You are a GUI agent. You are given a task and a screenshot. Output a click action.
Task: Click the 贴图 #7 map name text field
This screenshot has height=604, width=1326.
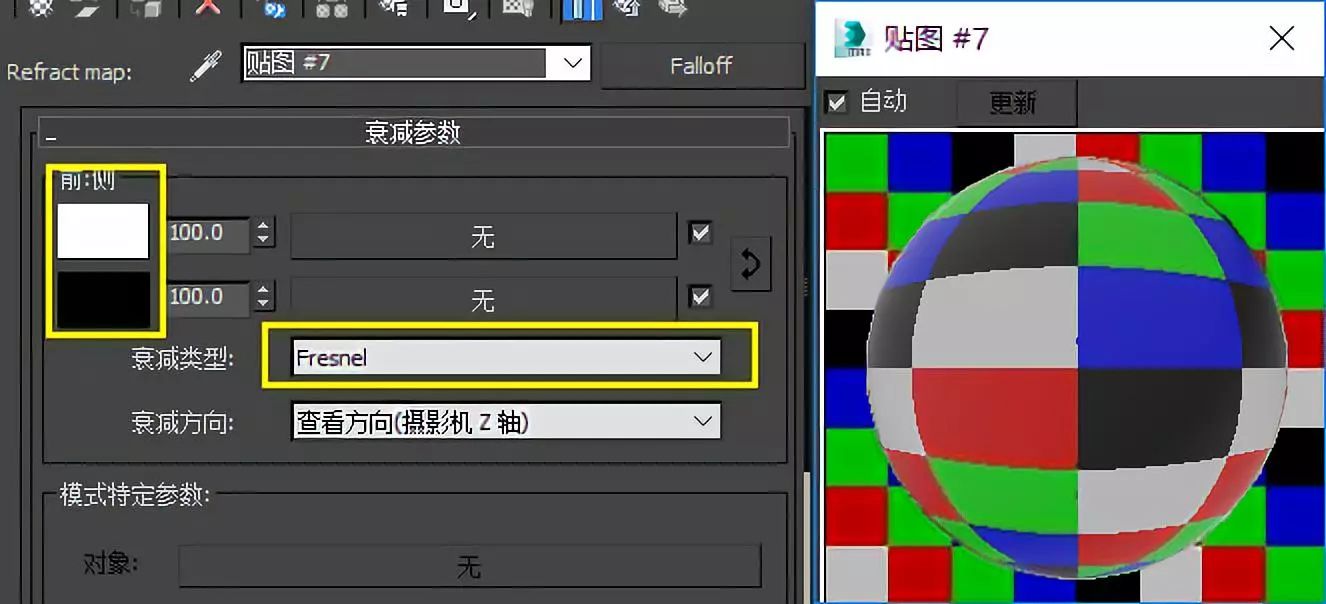(x=396, y=63)
